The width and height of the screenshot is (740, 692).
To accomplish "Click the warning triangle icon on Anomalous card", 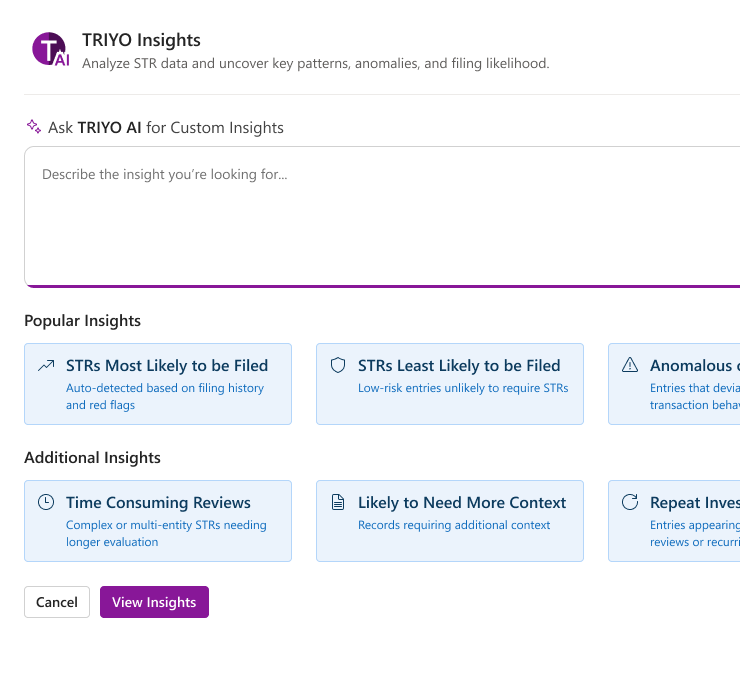I will 630,366.
